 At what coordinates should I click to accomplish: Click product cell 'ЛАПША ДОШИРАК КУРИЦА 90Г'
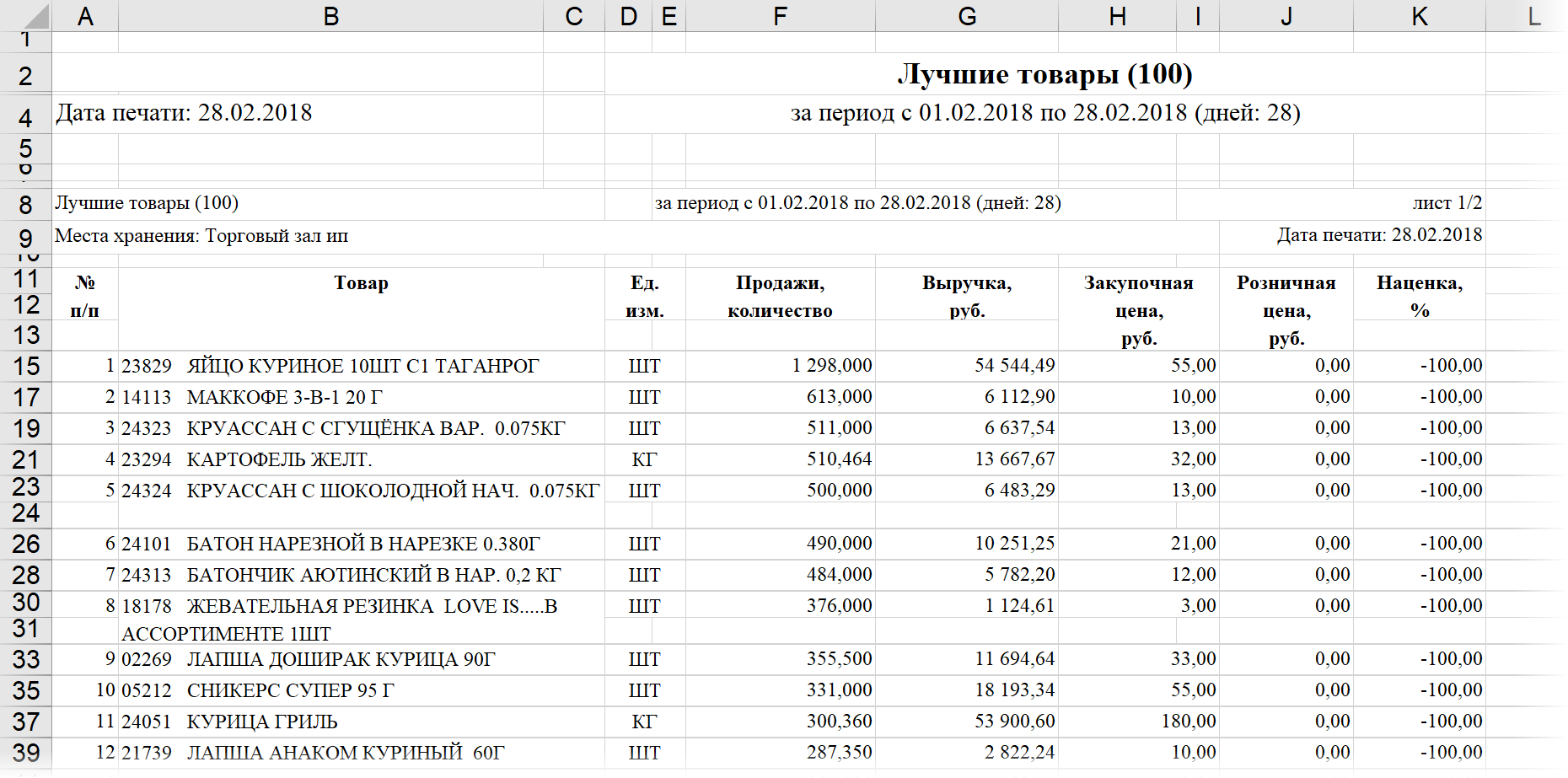tap(362, 659)
